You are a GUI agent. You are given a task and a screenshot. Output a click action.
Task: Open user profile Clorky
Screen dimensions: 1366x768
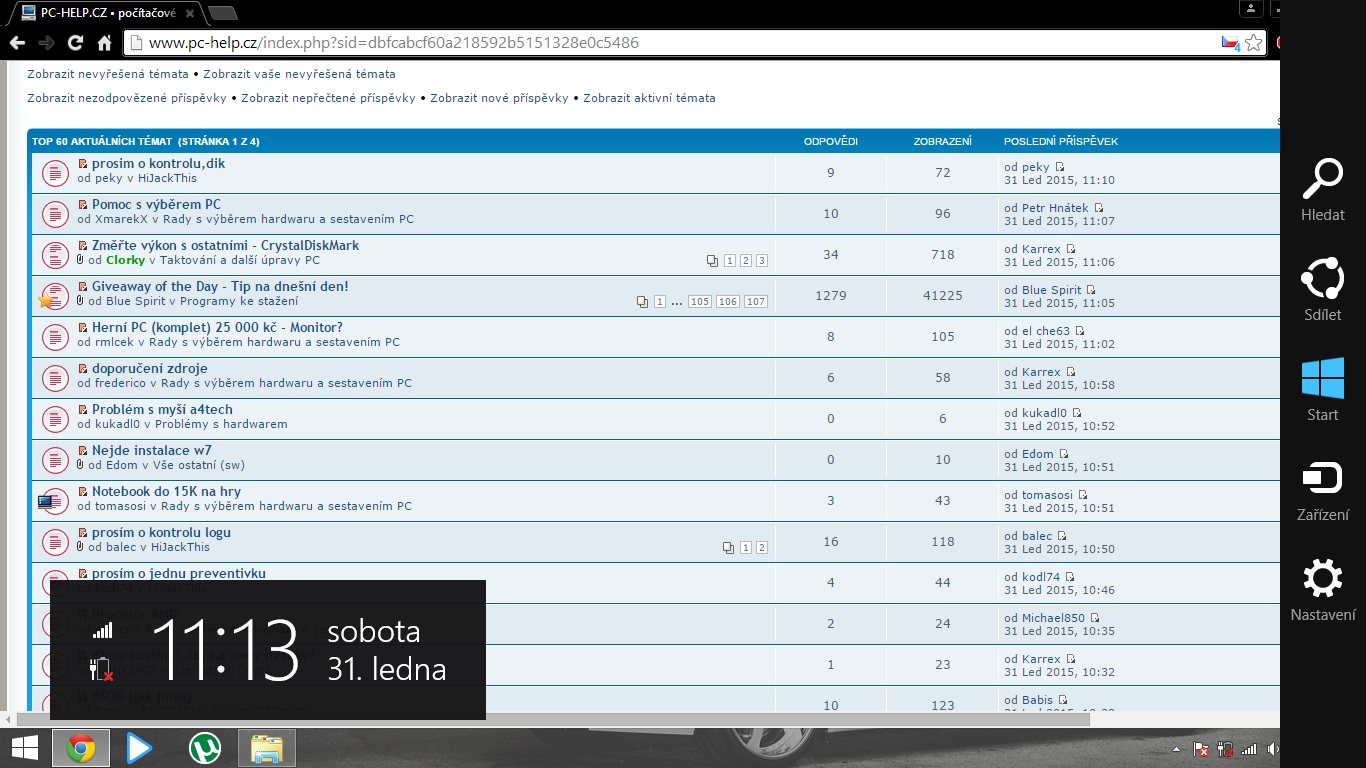point(125,260)
